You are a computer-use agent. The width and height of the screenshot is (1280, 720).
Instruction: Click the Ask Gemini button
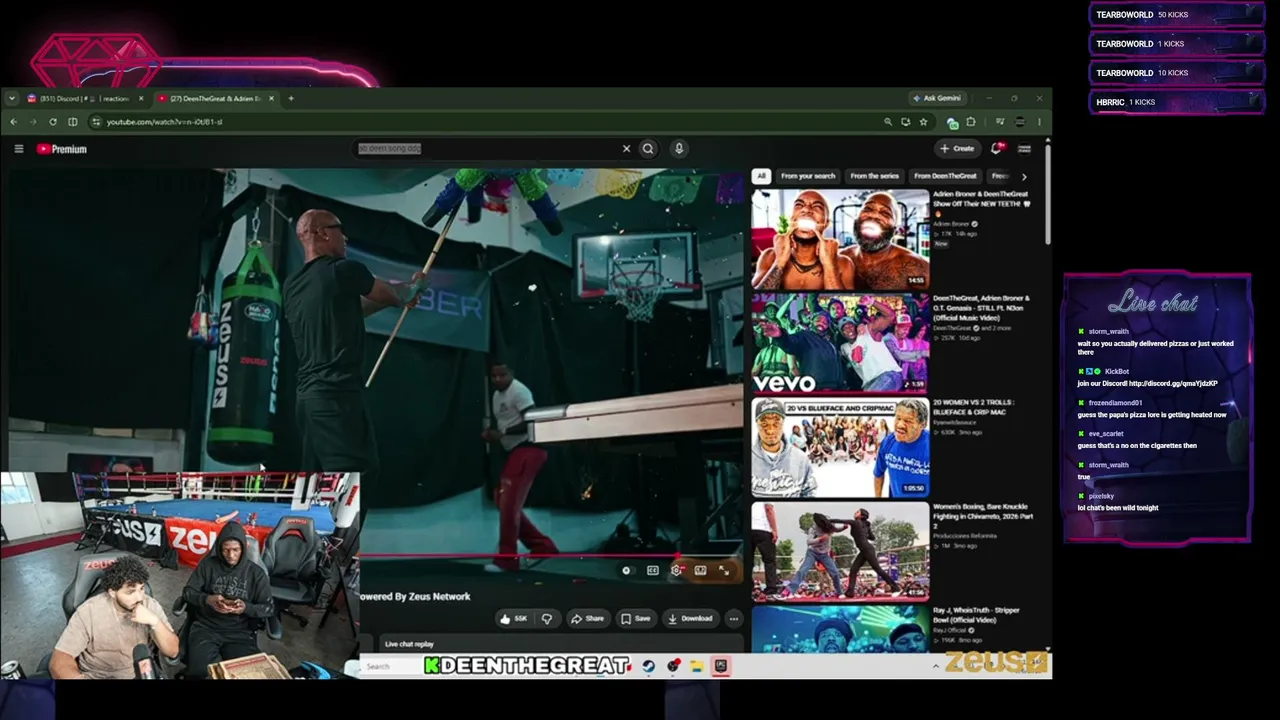[936, 98]
